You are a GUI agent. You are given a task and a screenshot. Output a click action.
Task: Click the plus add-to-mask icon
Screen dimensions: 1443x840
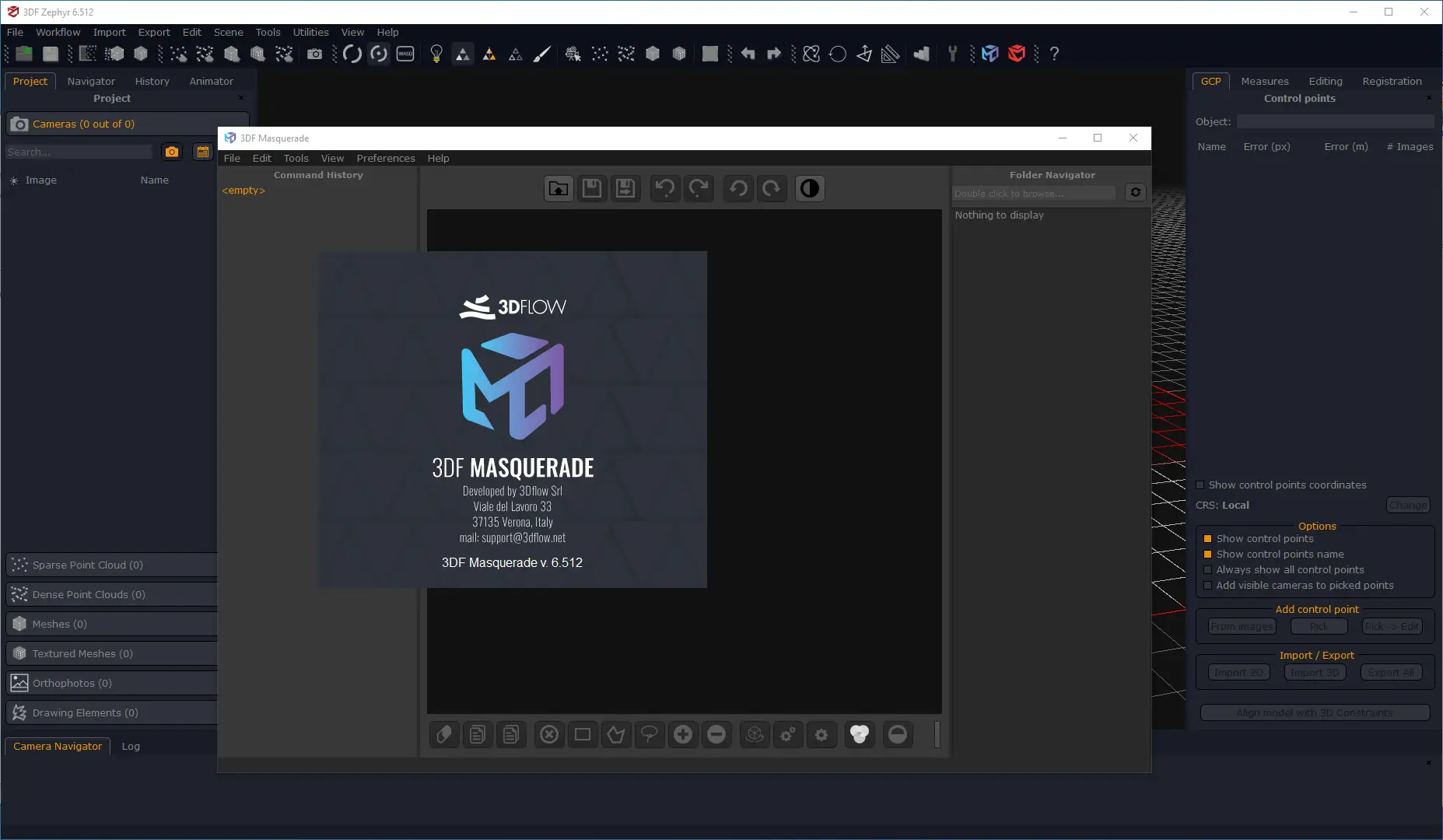click(683, 734)
